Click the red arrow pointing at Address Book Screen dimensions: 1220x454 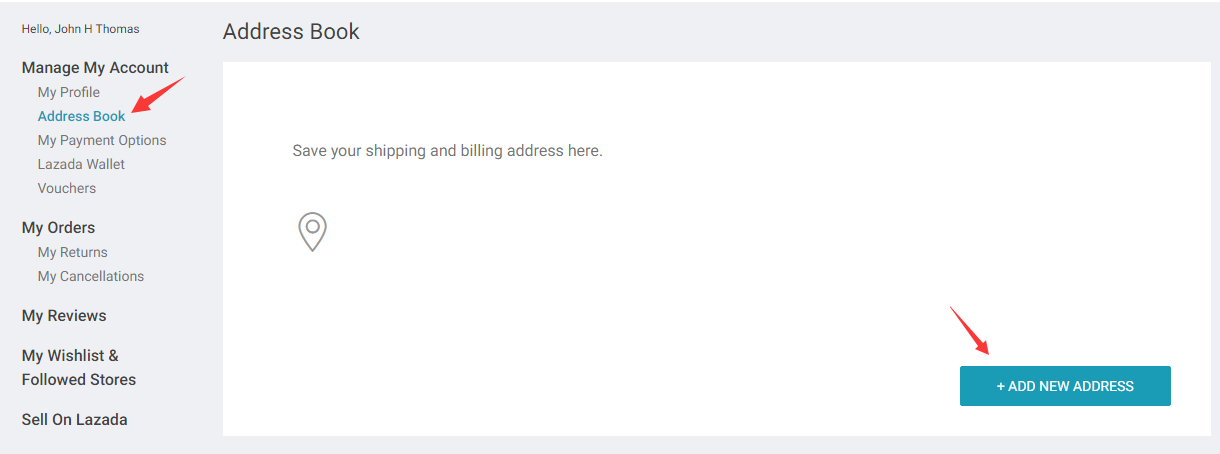(x=158, y=96)
